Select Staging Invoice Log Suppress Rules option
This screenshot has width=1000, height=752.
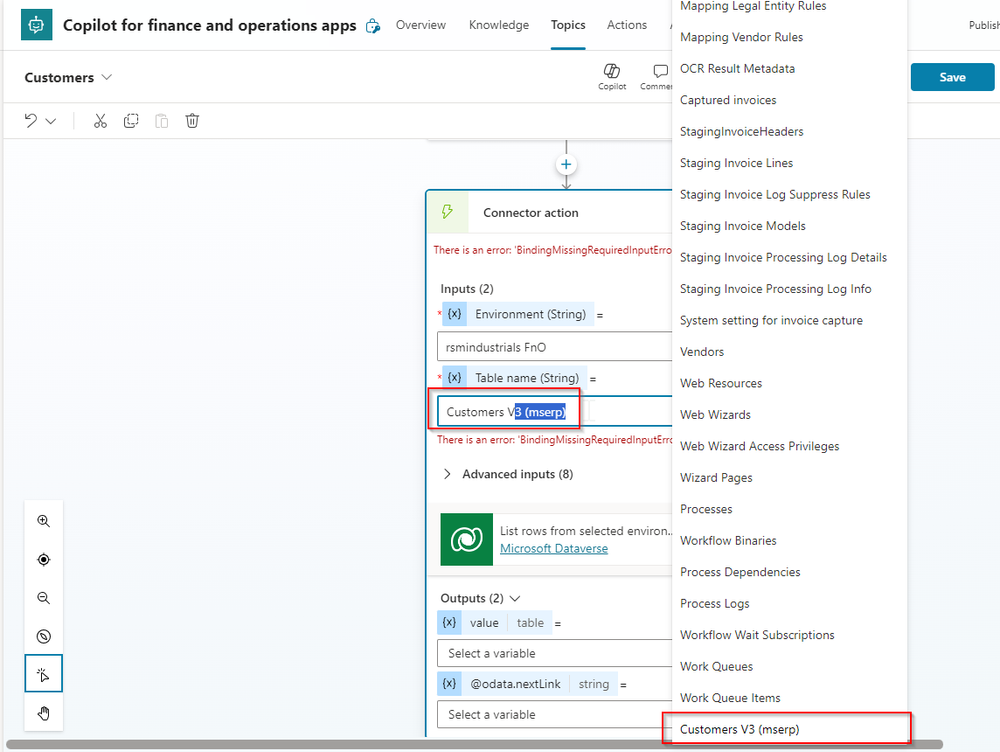tap(790, 194)
